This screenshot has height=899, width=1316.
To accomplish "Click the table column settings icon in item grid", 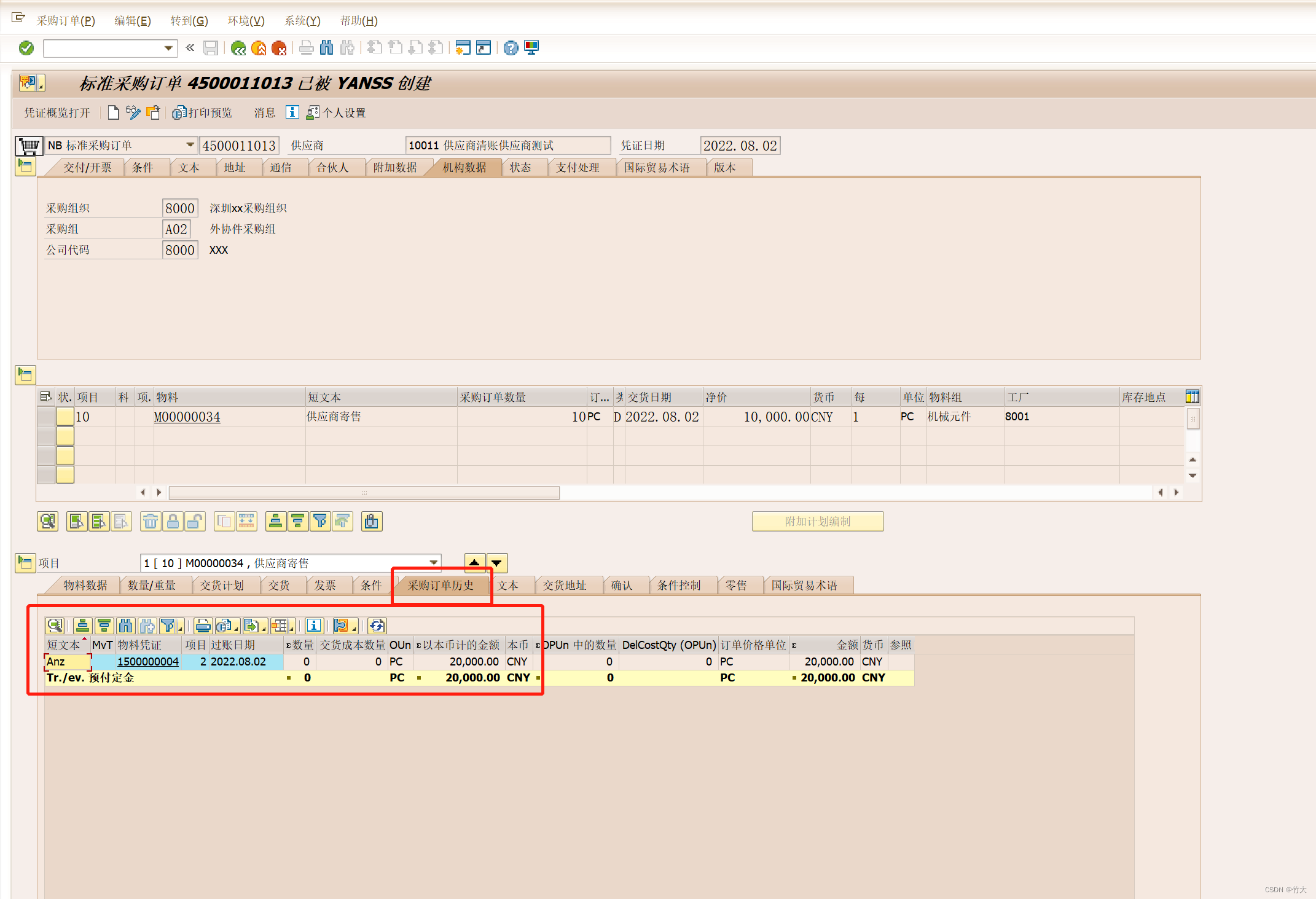I will [x=1192, y=397].
